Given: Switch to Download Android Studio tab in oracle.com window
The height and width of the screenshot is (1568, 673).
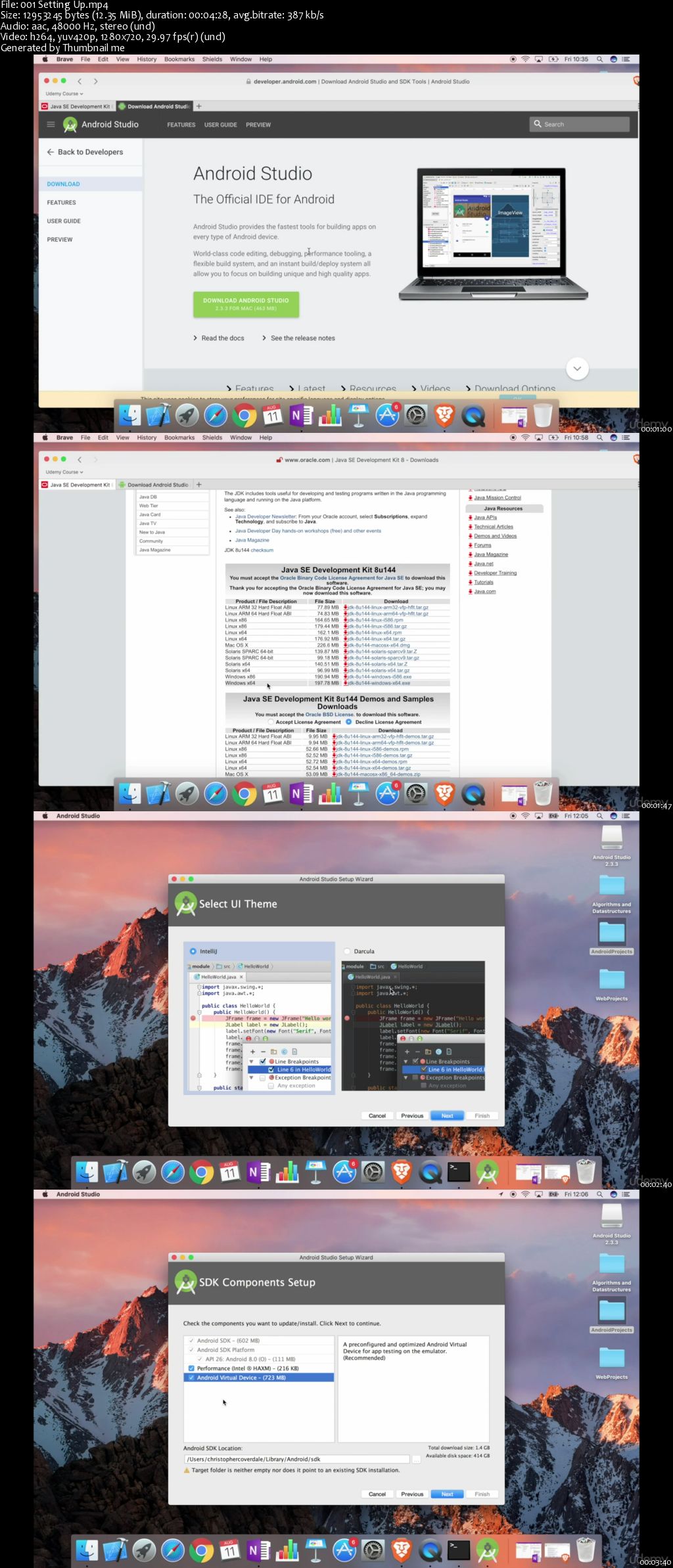Looking at the screenshot, I should (x=155, y=485).
